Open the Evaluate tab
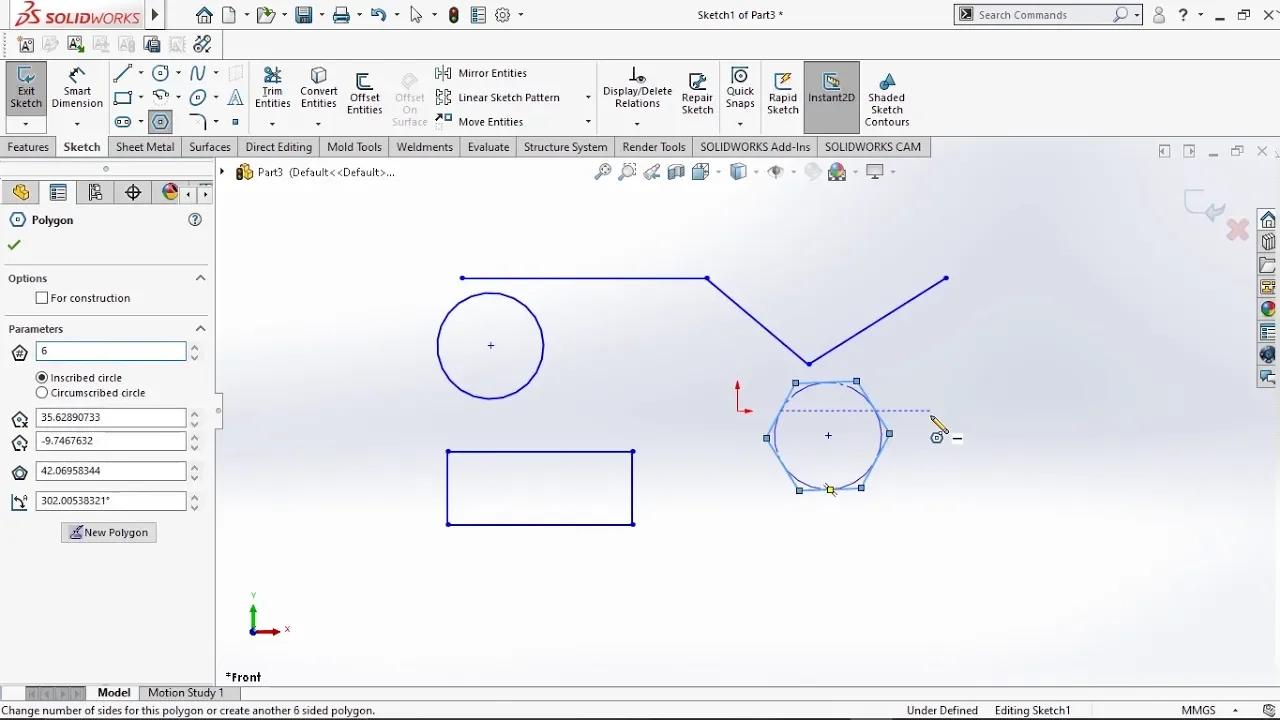 [488, 147]
